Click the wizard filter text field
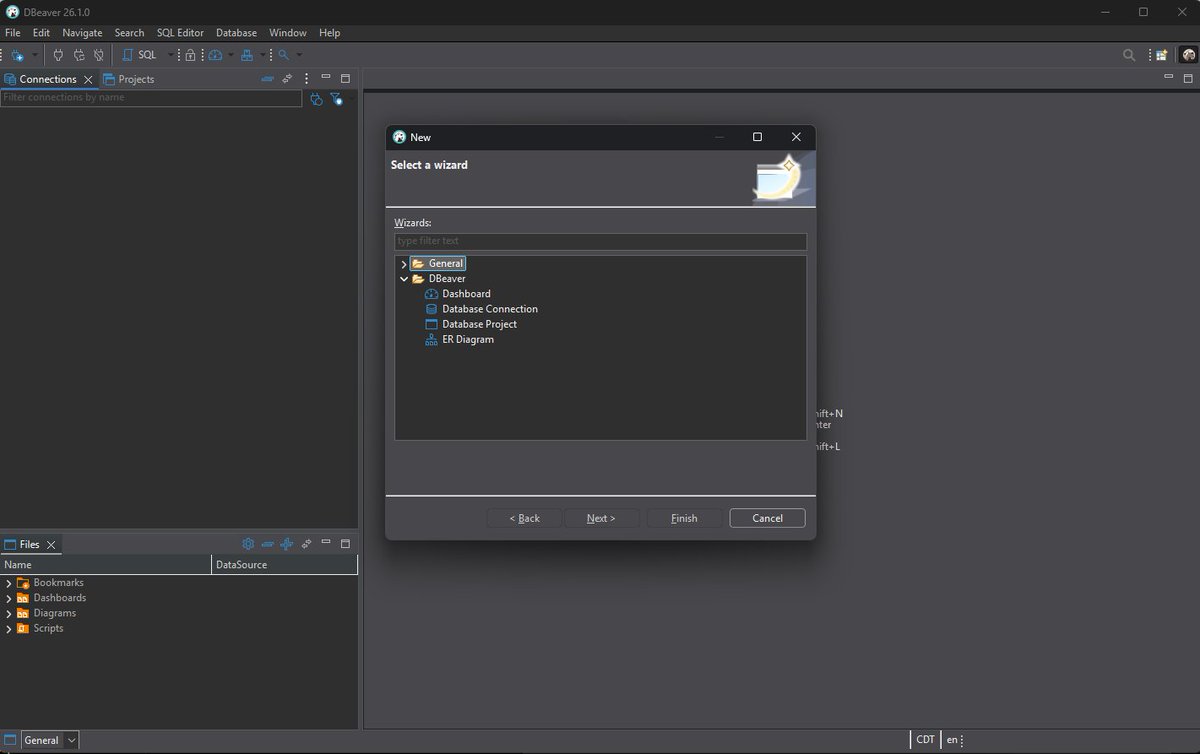 click(x=600, y=241)
